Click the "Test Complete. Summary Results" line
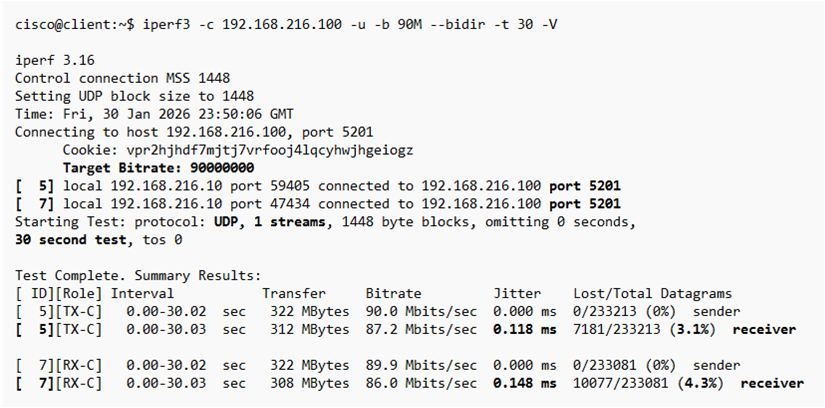 point(137,275)
